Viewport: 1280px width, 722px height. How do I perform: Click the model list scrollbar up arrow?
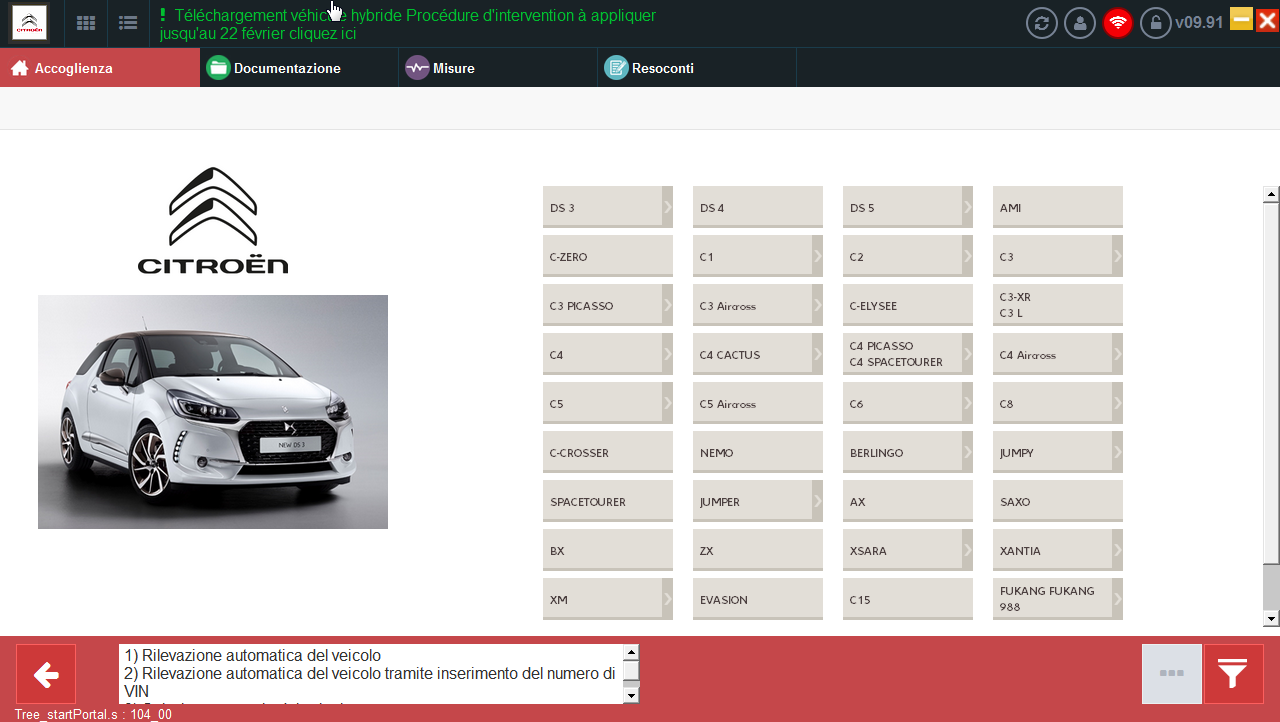tap(1271, 194)
